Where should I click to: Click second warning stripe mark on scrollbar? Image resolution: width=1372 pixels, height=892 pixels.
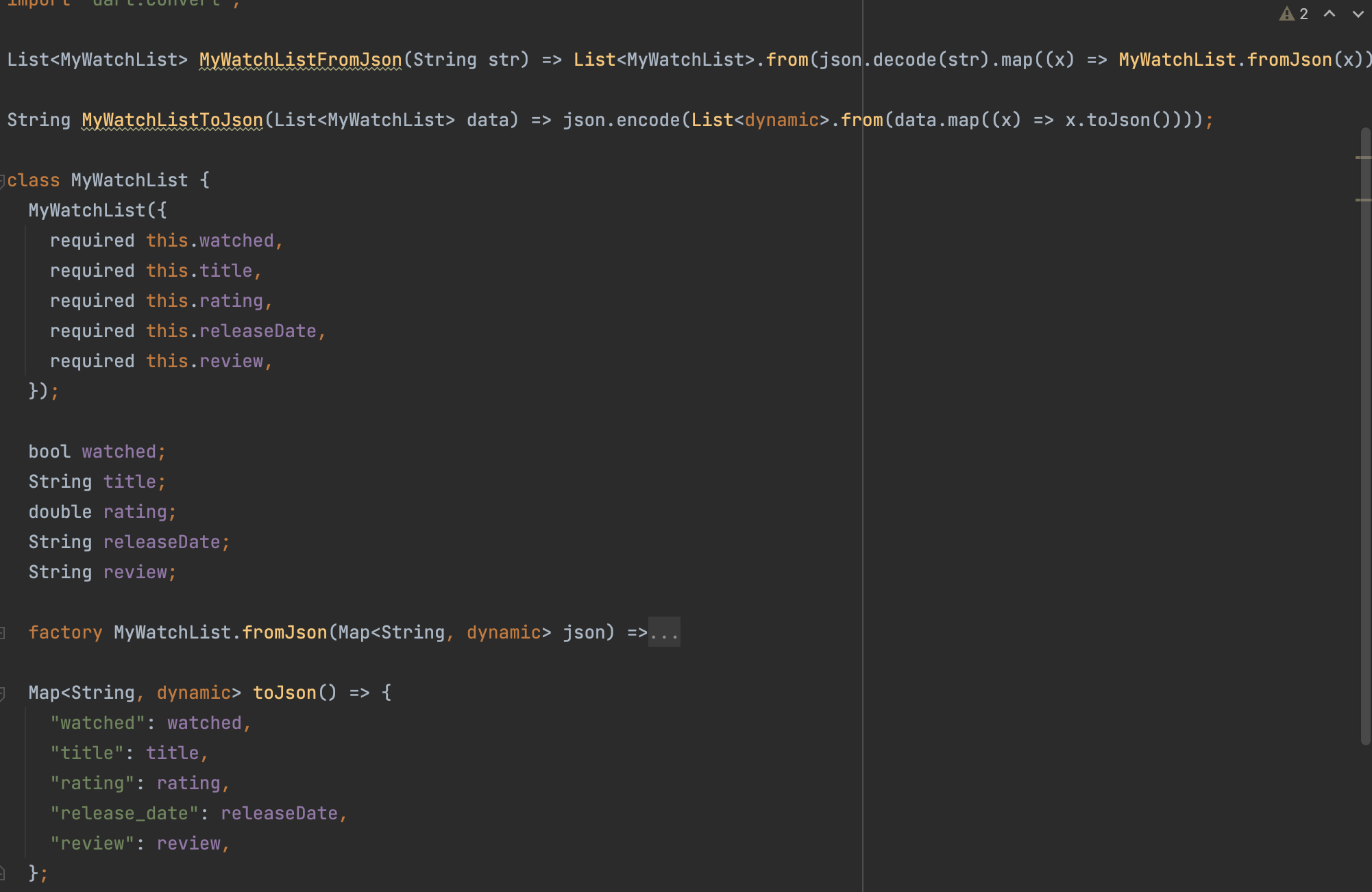coord(1362,200)
